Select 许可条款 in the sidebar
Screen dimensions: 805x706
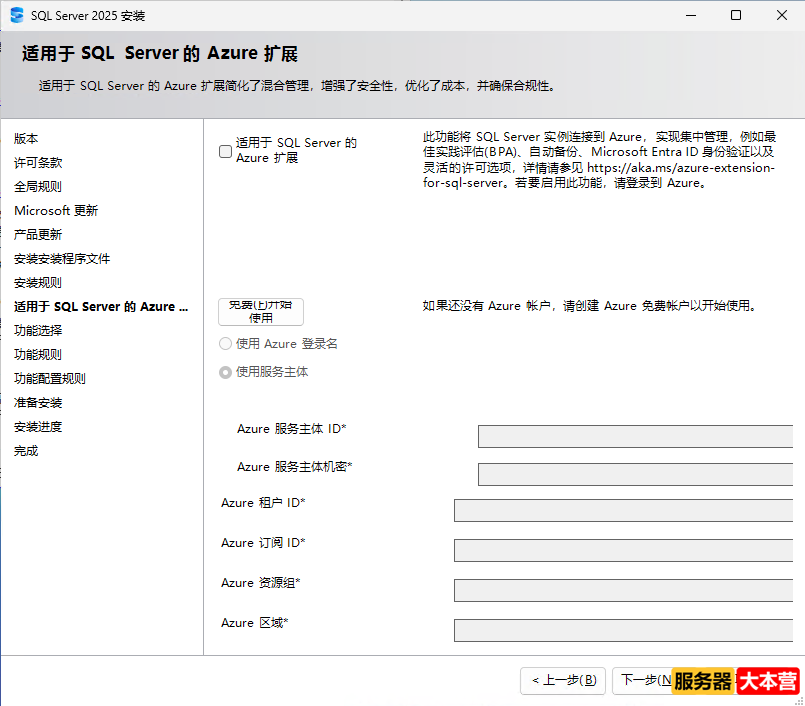[37, 163]
